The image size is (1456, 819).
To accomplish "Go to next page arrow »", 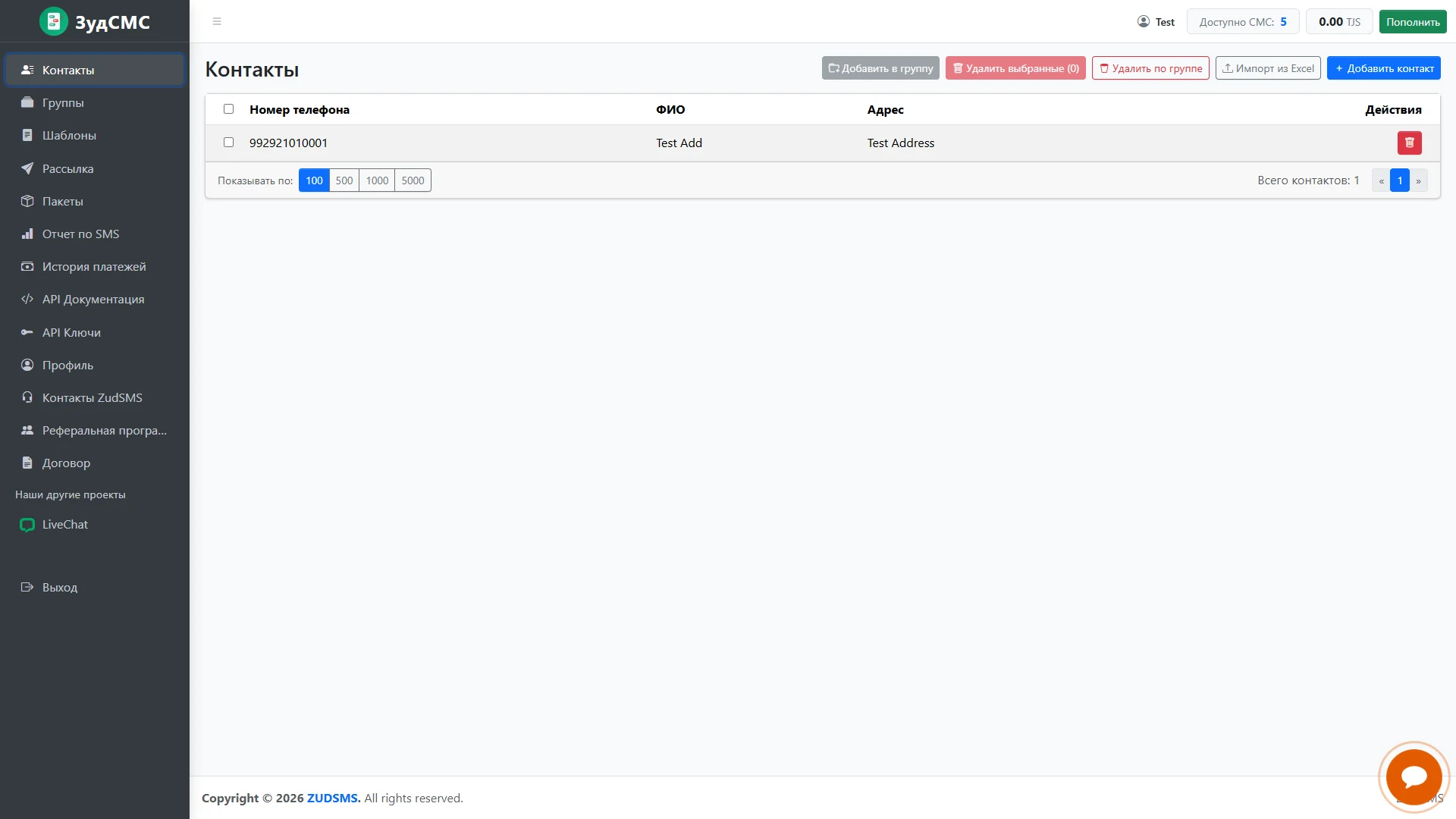I will (1419, 180).
